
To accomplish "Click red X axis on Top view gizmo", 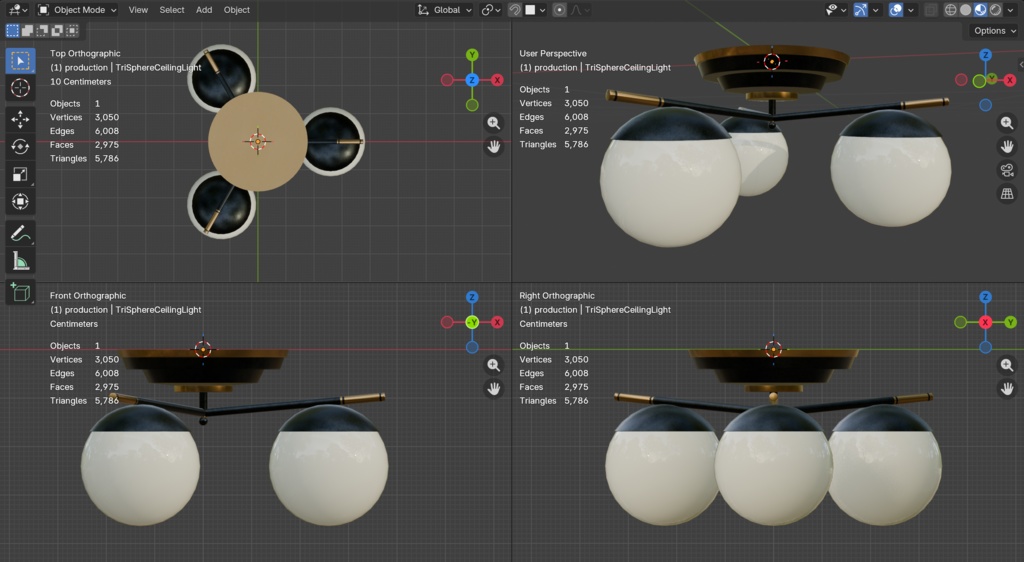I will [x=497, y=80].
